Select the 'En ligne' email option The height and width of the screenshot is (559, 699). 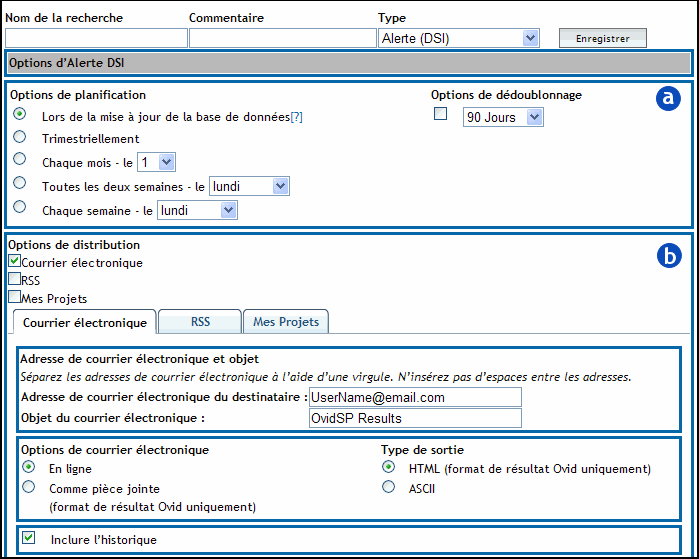(x=29, y=467)
